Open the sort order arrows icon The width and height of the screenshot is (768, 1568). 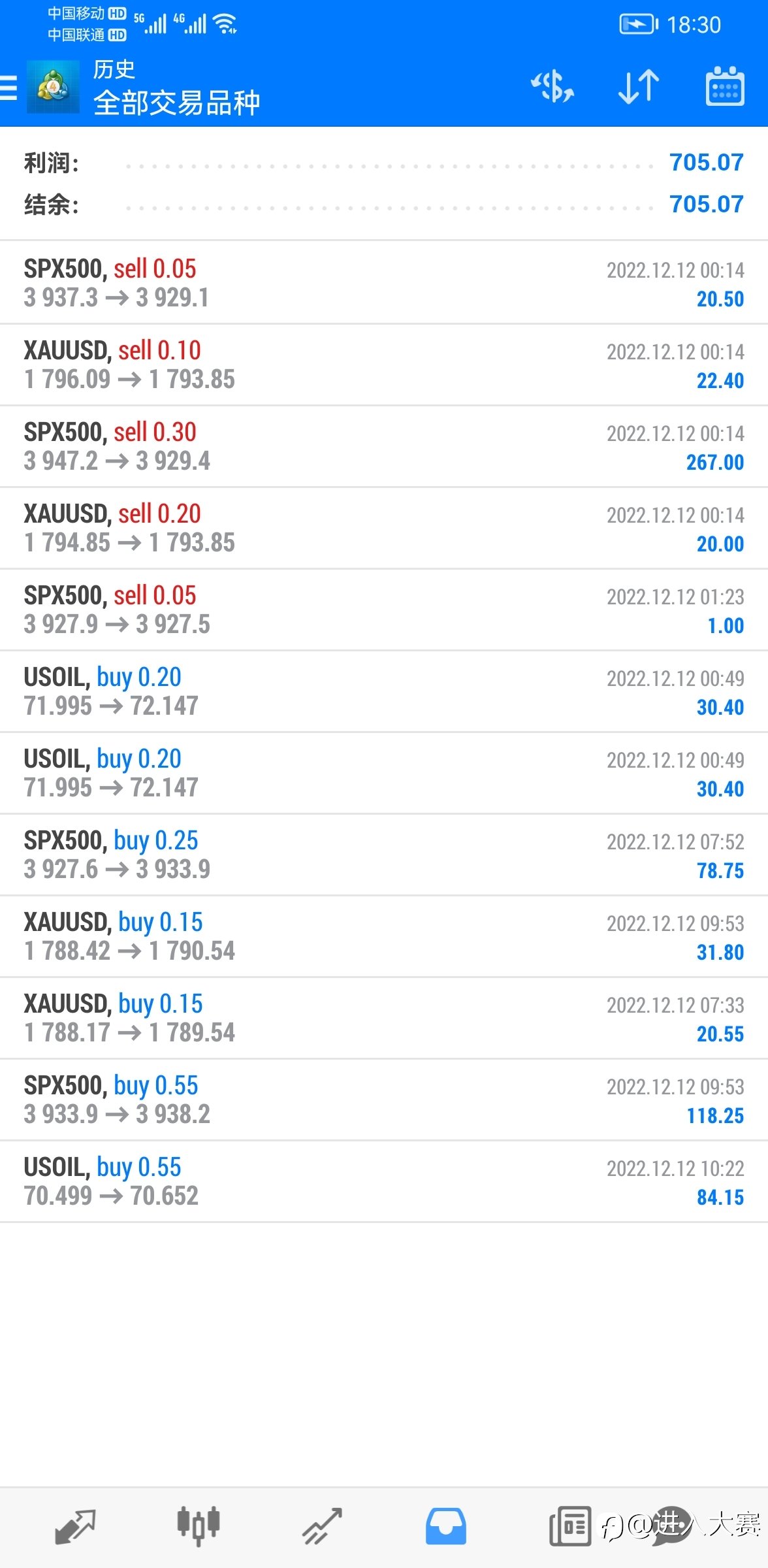(639, 87)
